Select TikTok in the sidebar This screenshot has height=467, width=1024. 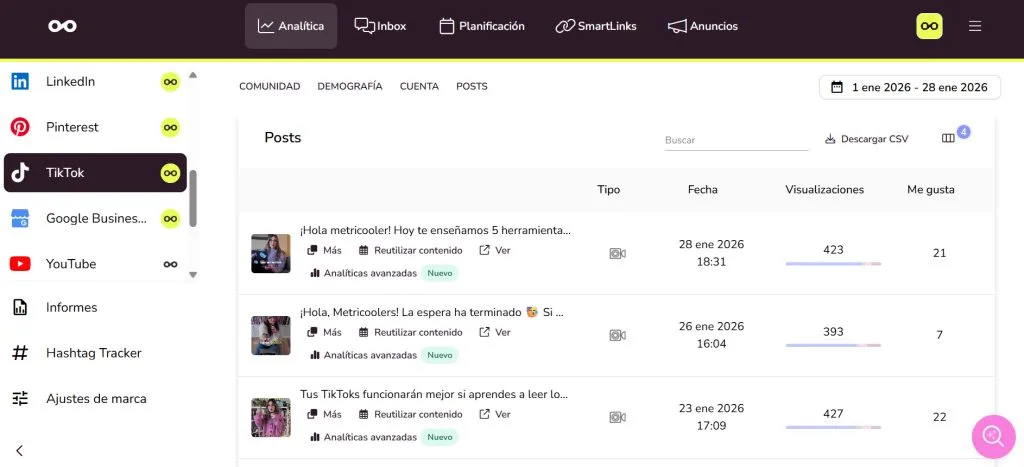click(95, 172)
